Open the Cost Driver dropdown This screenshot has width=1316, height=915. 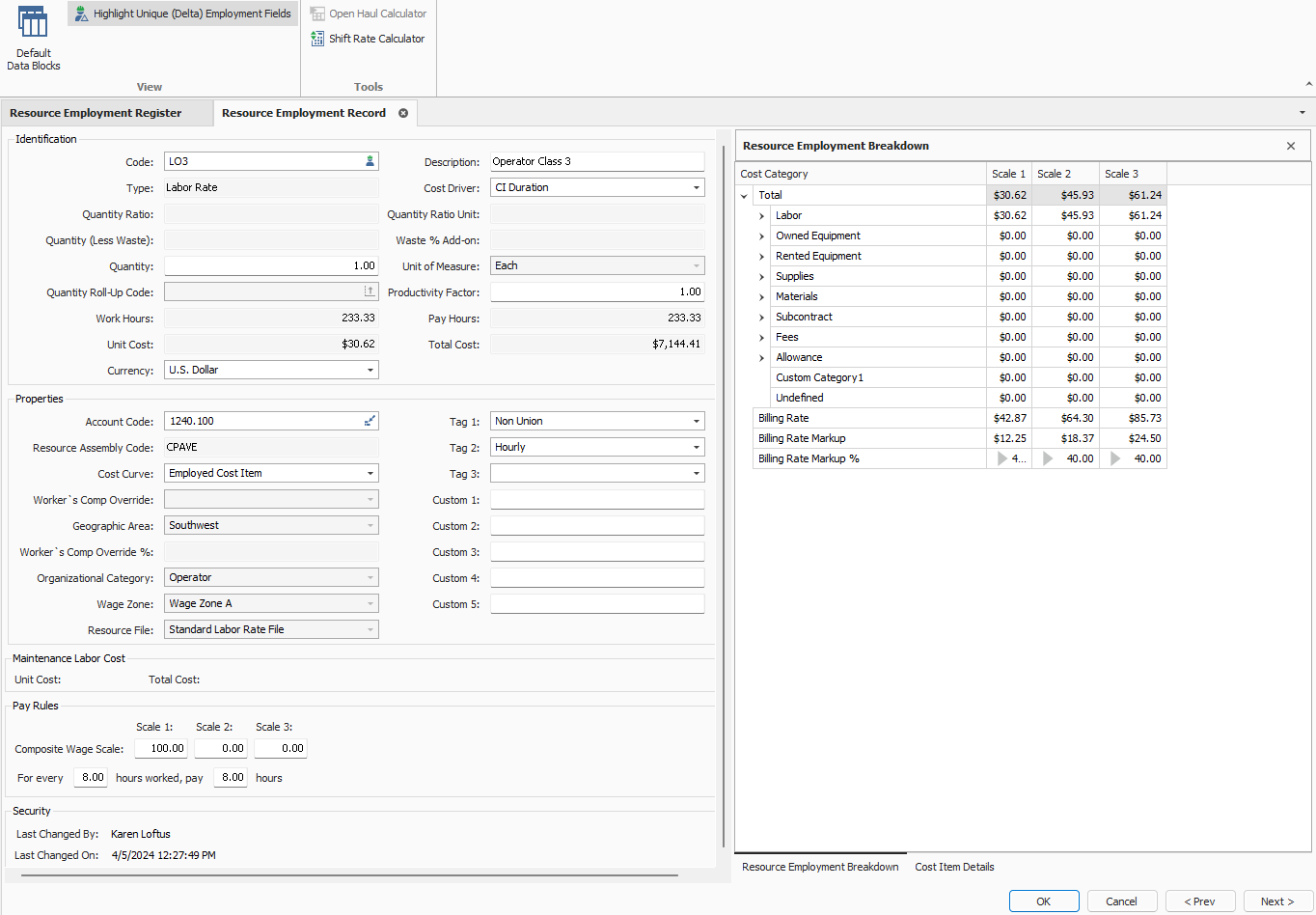696,187
